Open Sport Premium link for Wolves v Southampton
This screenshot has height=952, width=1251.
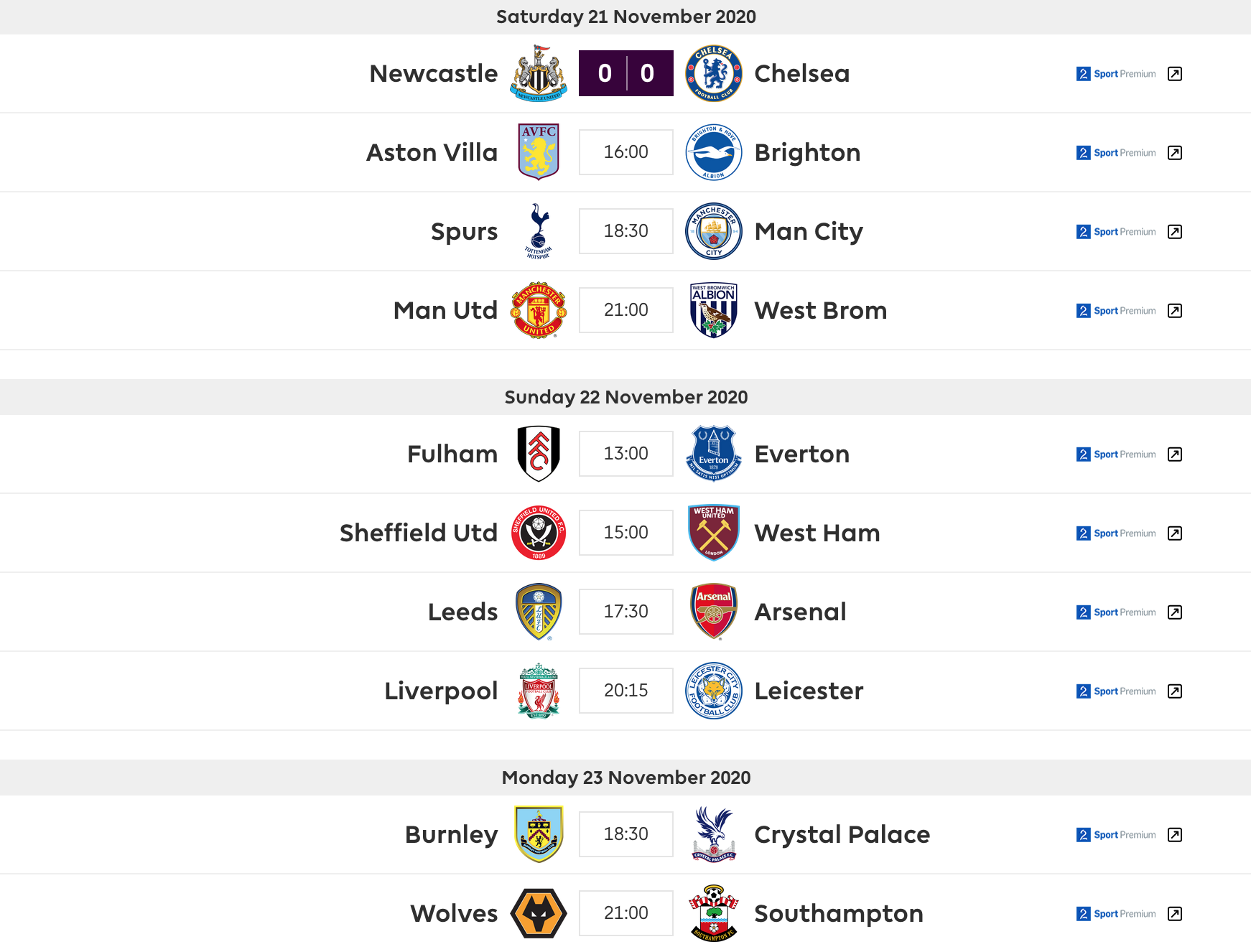1117,914
